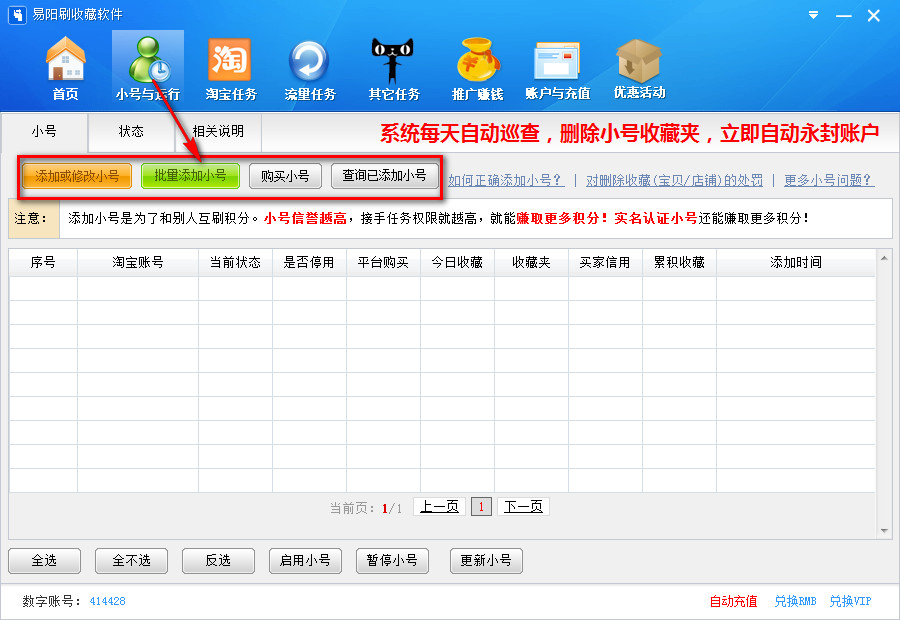
Task: Open the 兑换RMB link
Action: 795,601
